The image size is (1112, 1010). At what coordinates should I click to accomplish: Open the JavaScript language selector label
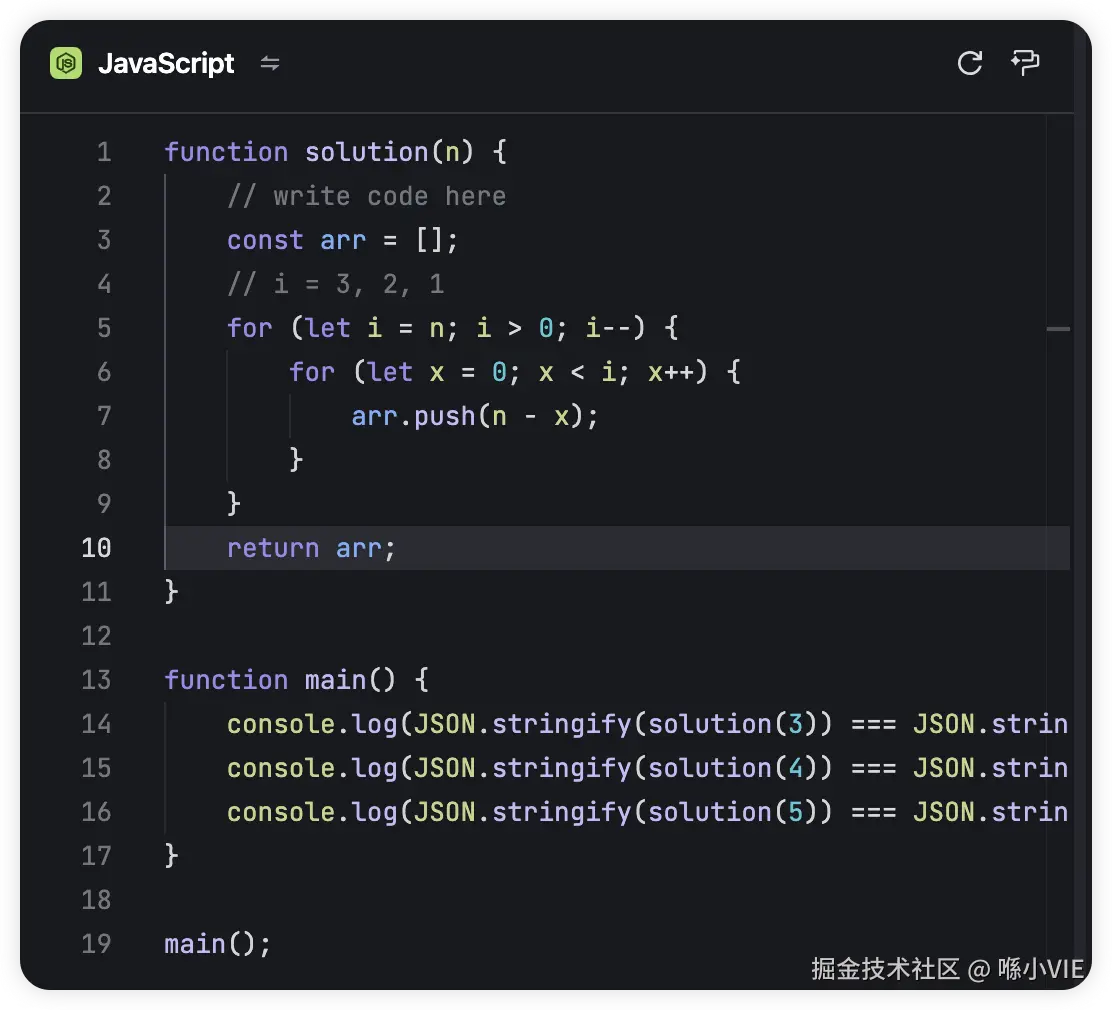[166, 64]
